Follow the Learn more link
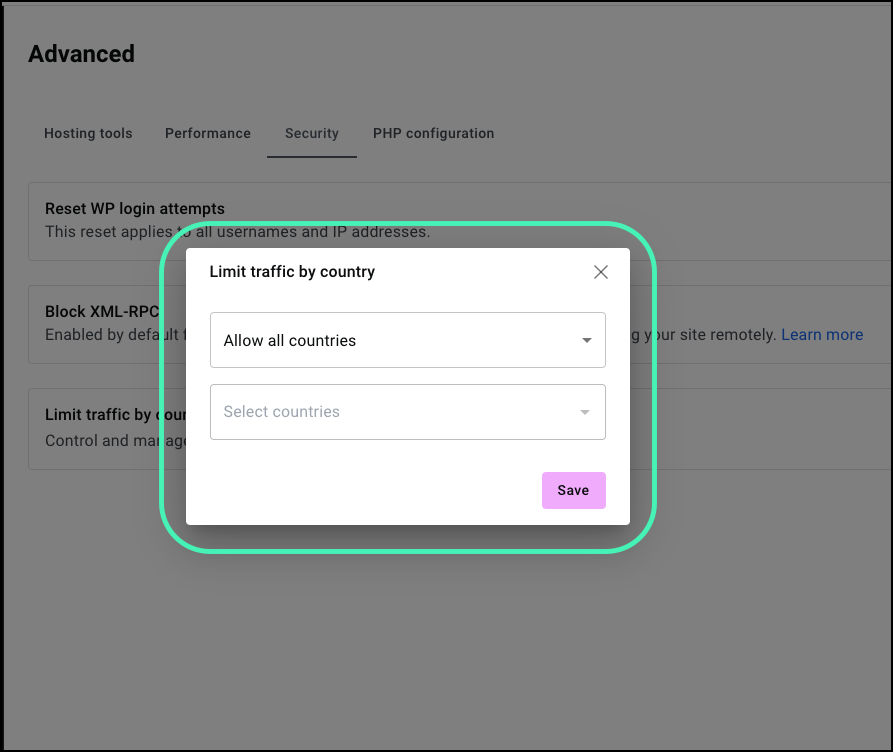The width and height of the screenshot is (893, 752). pyautogui.click(x=822, y=334)
